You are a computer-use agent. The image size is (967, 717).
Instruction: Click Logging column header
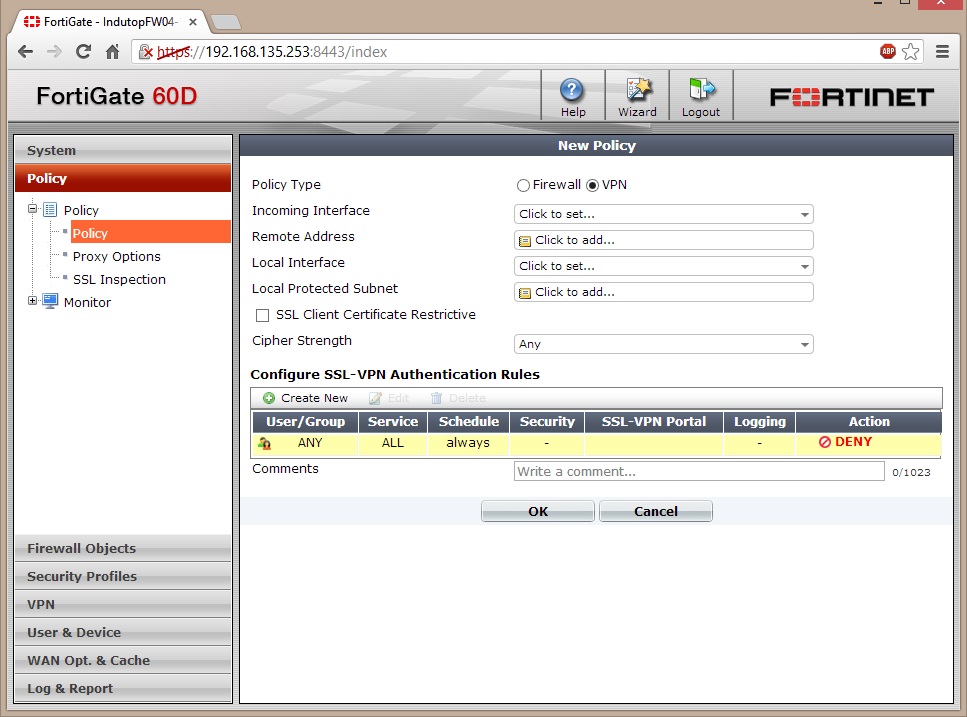(x=759, y=422)
